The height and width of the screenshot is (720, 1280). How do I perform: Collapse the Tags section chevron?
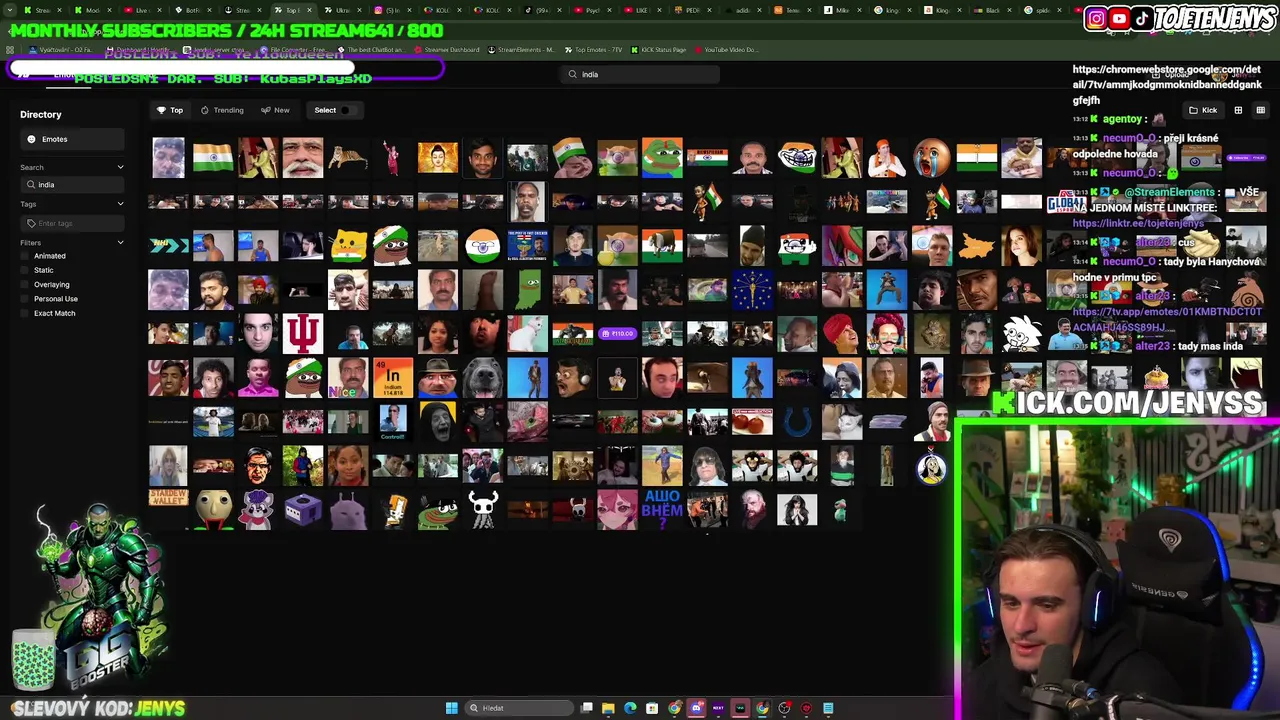pos(120,204)
